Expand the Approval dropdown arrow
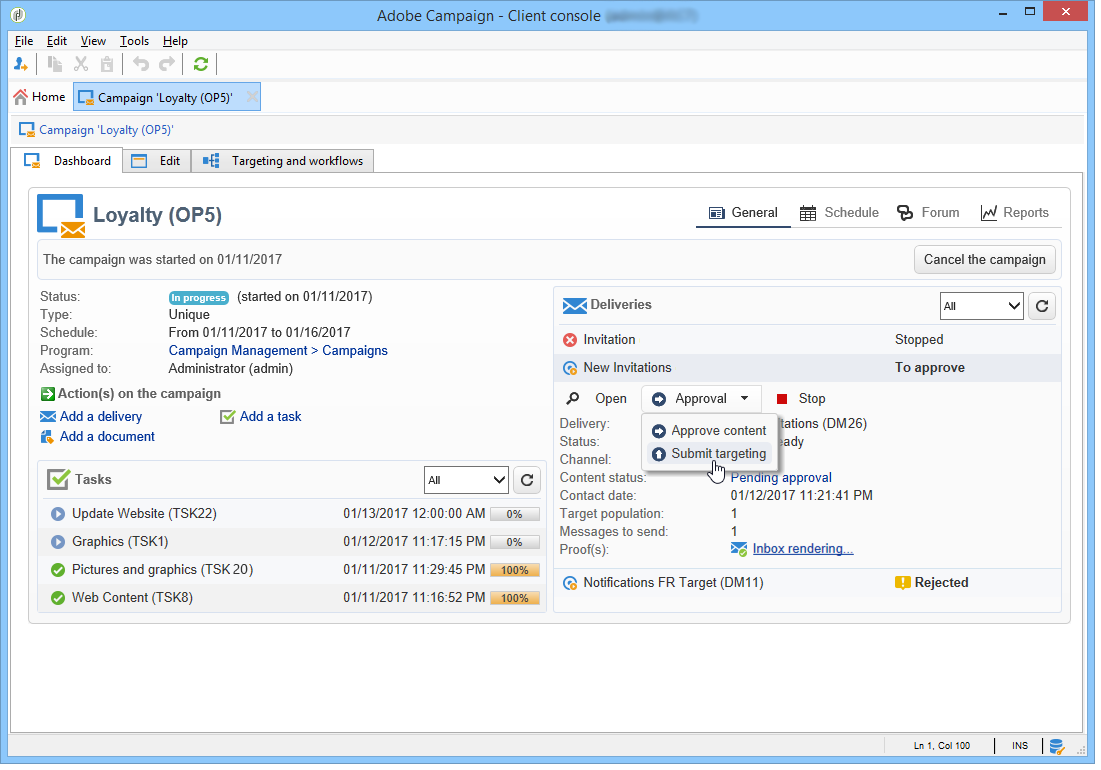 click(x=744, y=399)
